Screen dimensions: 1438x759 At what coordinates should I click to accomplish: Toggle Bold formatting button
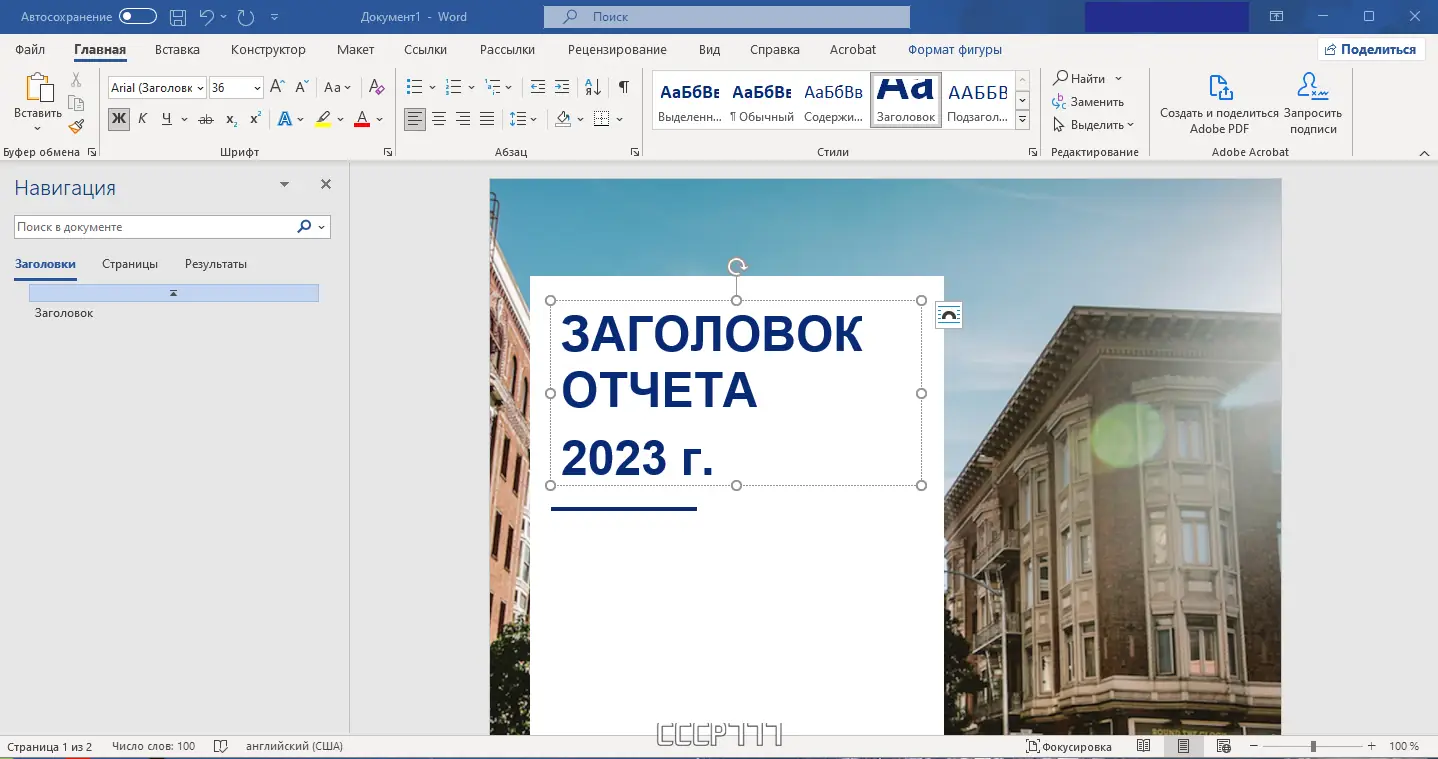[119, 119]
